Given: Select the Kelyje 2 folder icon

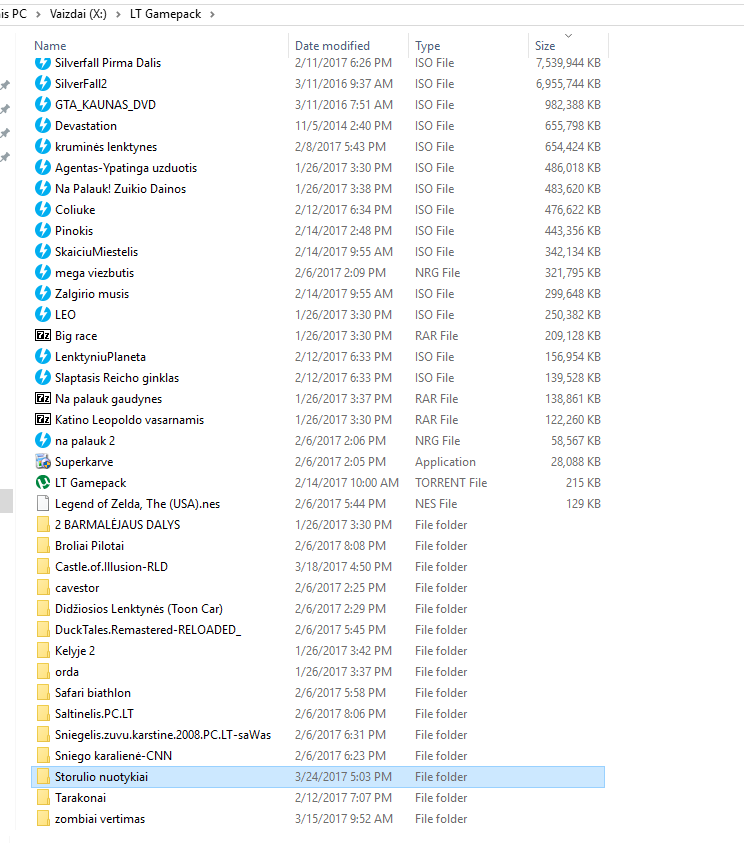Looking at the screenshot, I should (x=43, y=650).
